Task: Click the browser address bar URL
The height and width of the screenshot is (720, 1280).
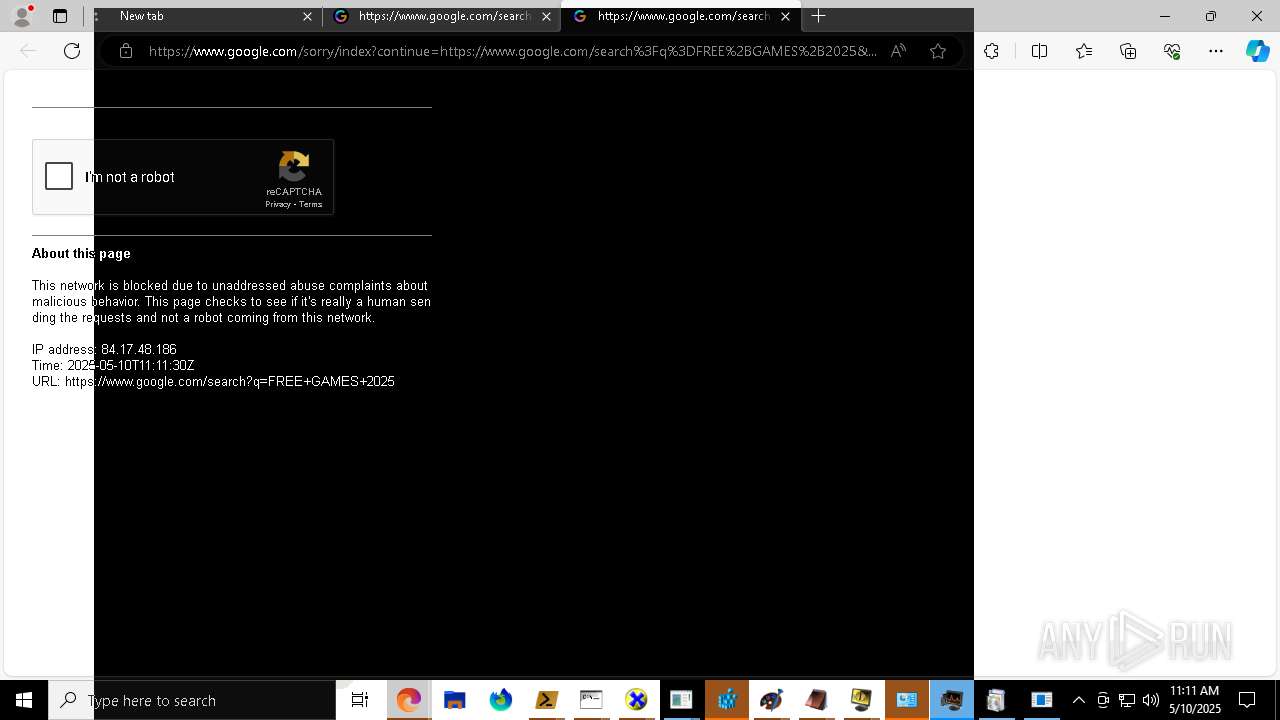Action: pos(512,51)
